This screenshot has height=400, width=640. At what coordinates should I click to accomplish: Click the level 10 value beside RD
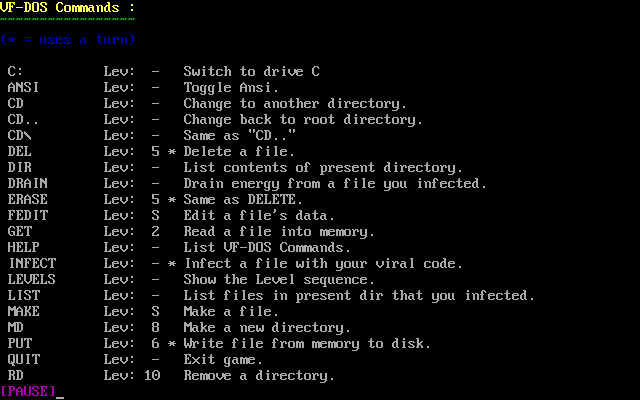[151, 375]
